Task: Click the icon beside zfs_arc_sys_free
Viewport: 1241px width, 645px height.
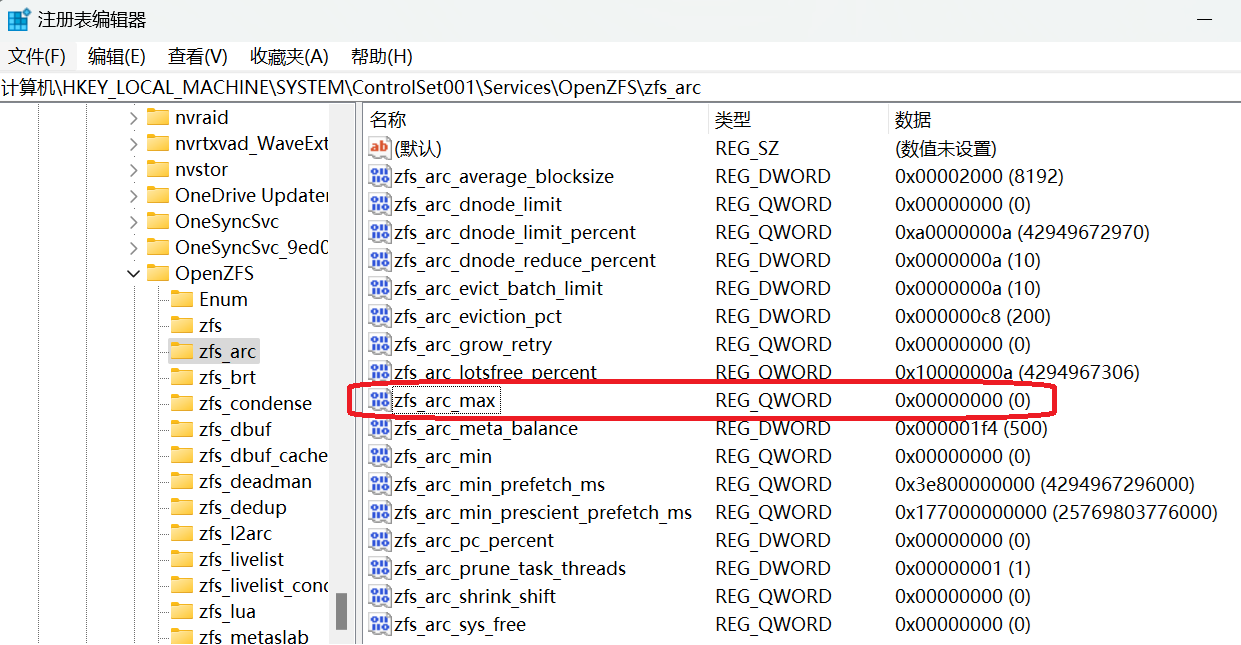Action: (x=380, y=625)
